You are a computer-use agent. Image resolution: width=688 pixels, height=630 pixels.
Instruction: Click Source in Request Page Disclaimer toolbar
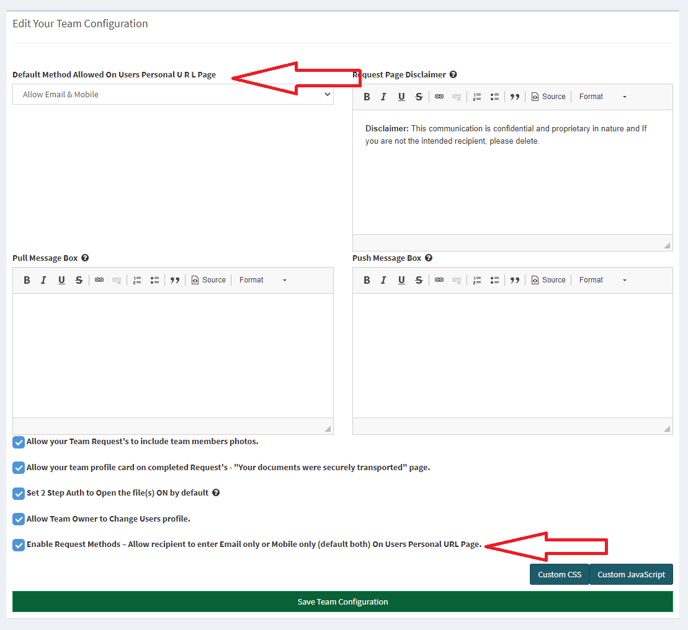pos(548,97)
